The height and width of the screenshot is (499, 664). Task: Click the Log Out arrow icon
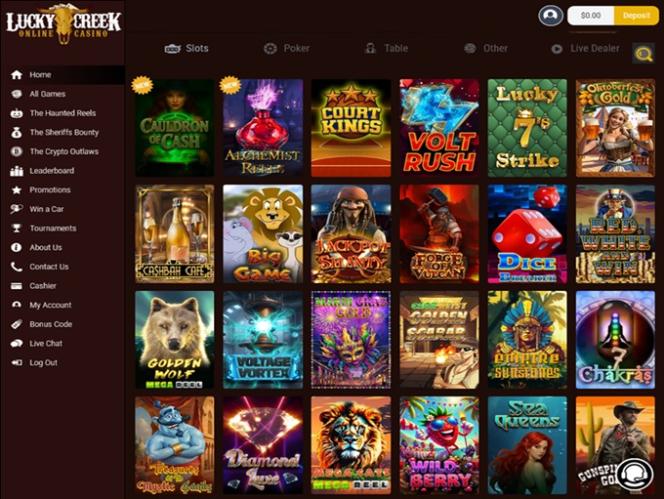click(17, 363)
